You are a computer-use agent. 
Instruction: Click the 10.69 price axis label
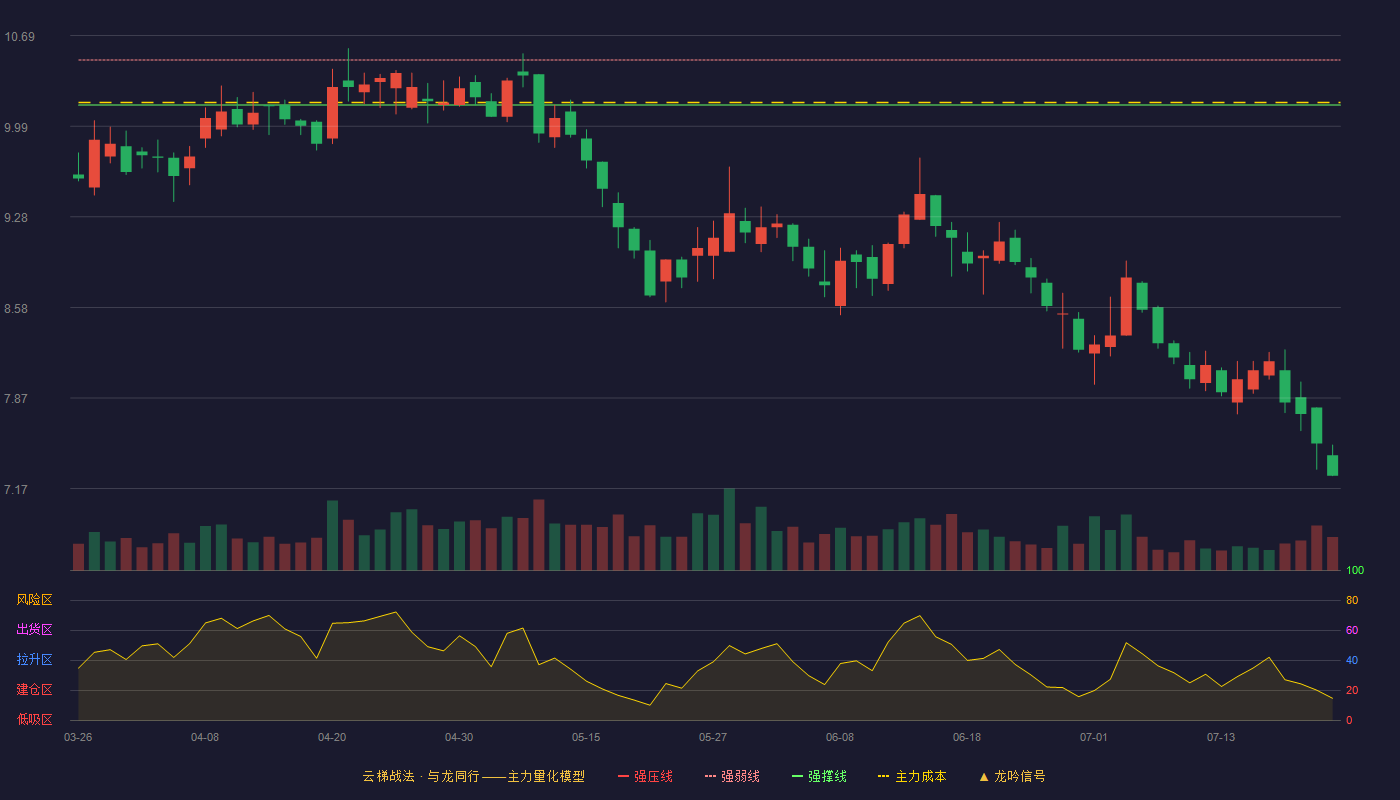pos(19,37)
